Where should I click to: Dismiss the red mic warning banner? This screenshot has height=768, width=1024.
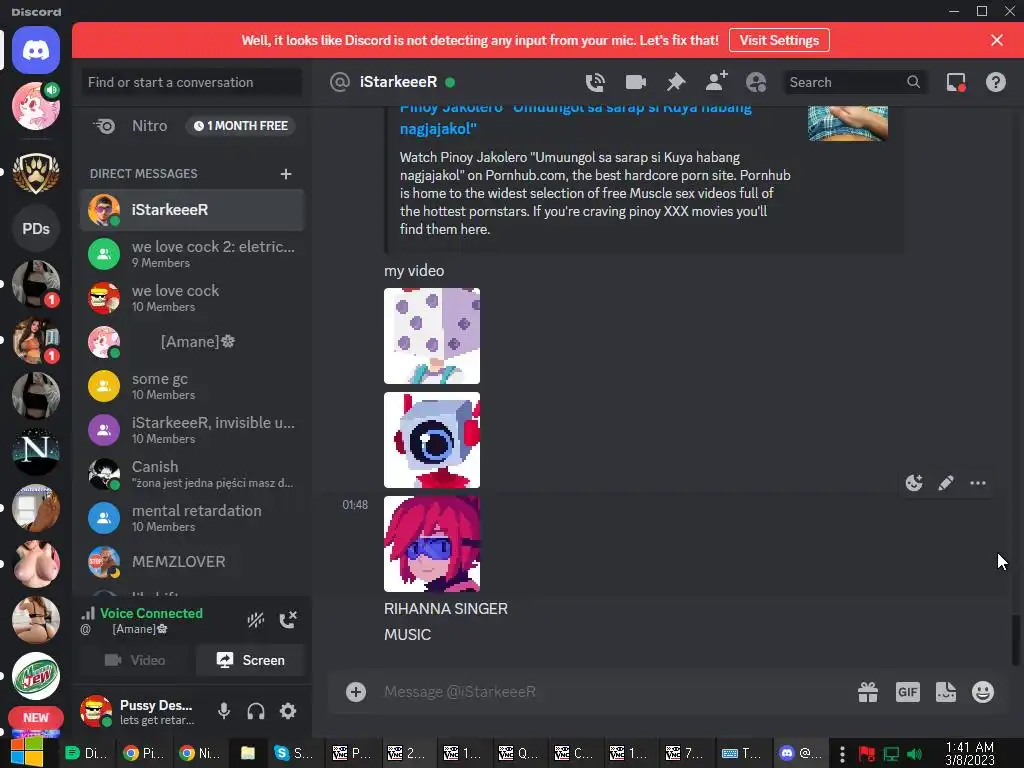(997, 40)
